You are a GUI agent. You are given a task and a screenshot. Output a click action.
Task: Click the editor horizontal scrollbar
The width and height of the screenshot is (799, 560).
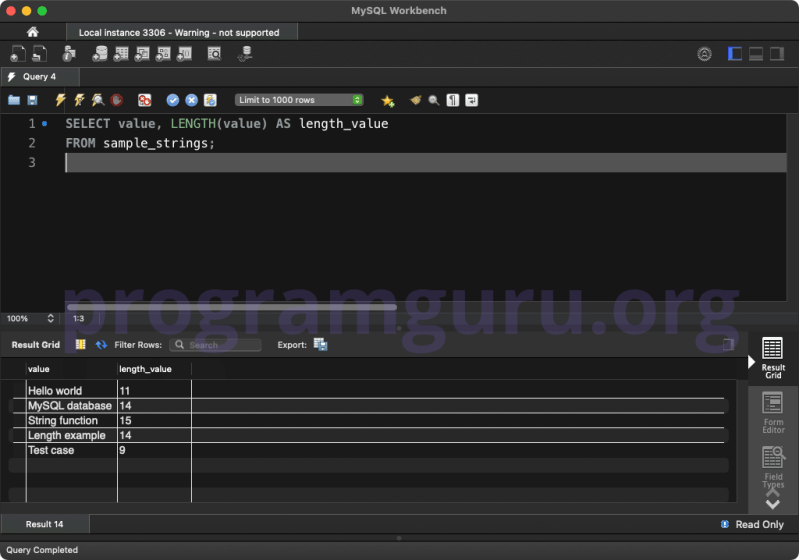[232, 307]
